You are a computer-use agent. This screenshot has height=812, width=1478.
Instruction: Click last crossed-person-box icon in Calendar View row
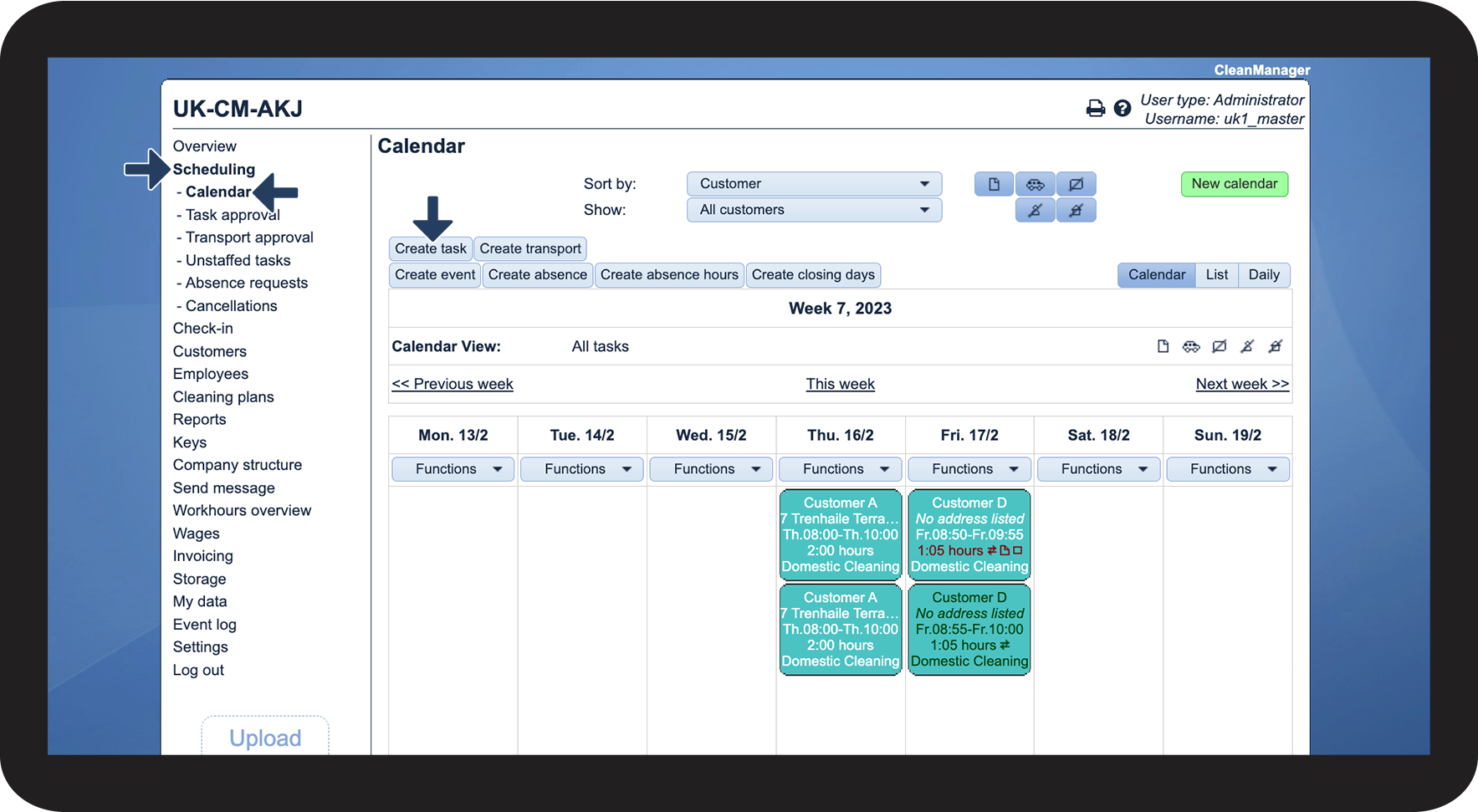[x=1276, y=346]
